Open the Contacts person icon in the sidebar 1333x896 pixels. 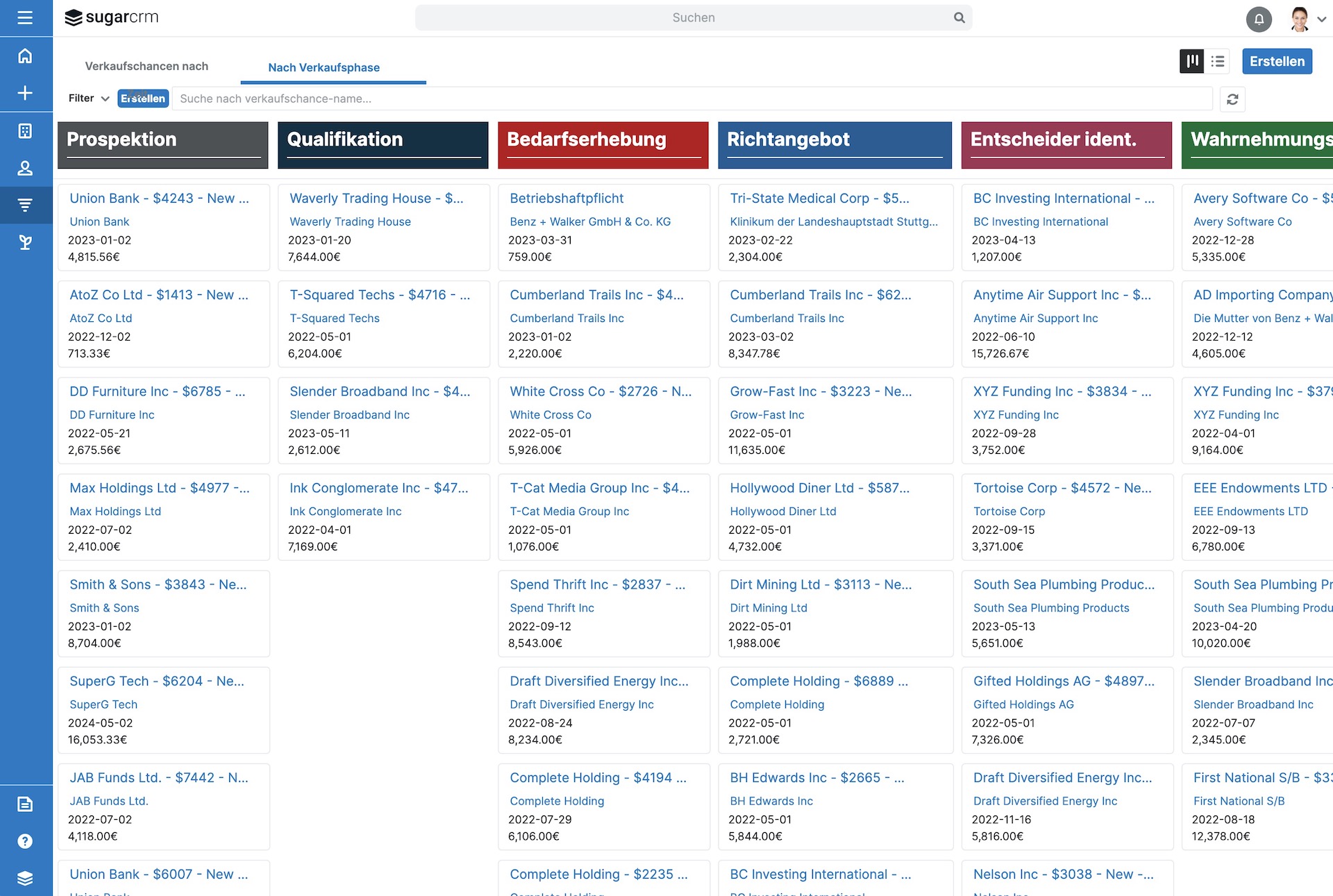tap(25, 168)
